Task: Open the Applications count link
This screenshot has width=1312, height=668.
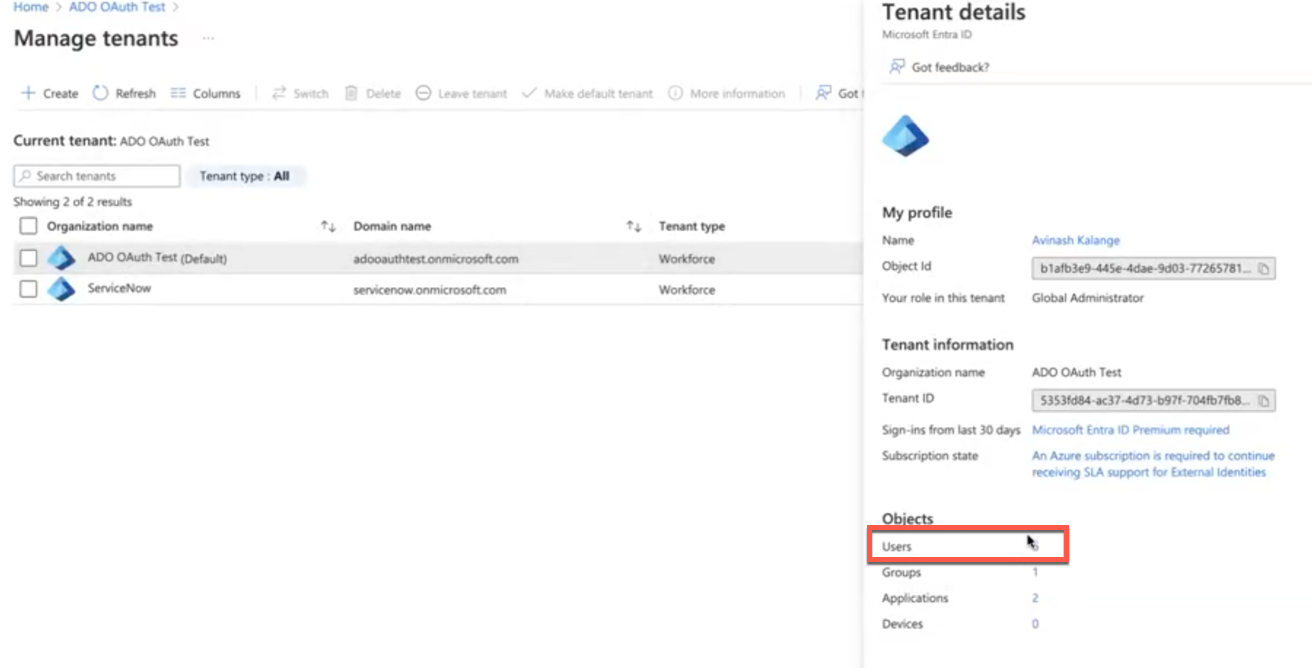Action: click(1035, 598)
